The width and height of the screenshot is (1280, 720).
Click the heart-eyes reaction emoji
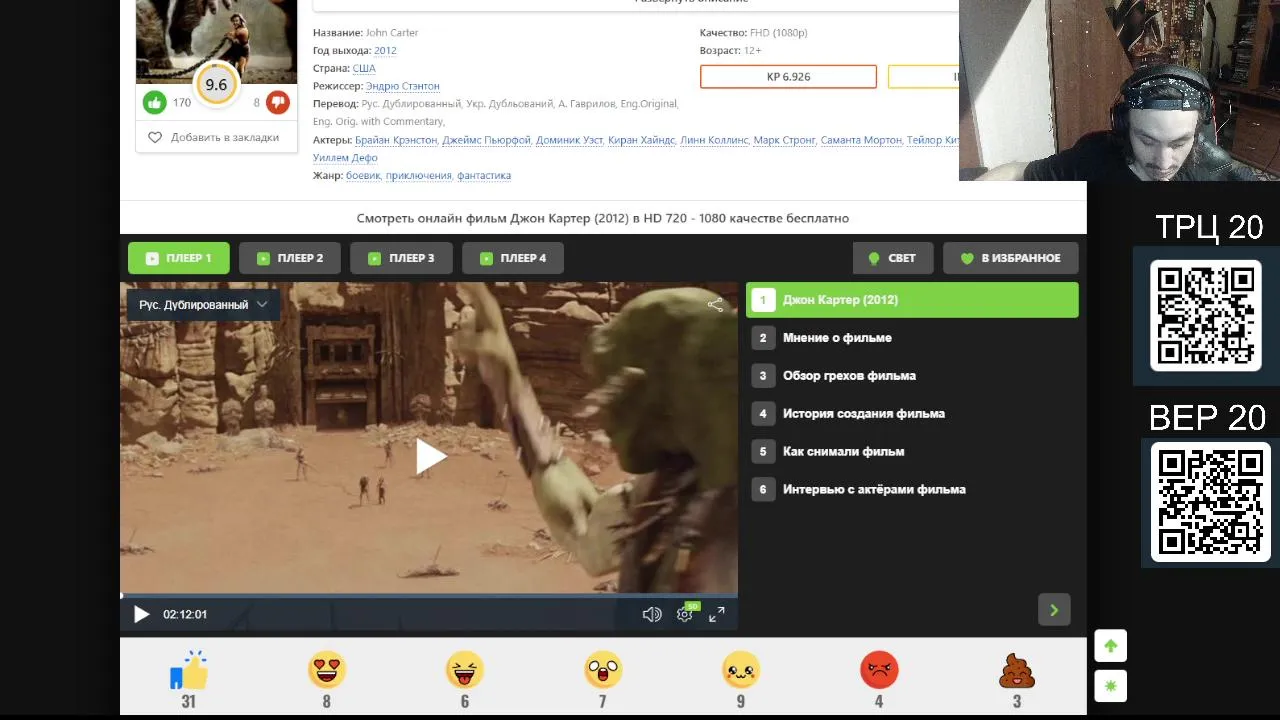click(x=326, y=670)
